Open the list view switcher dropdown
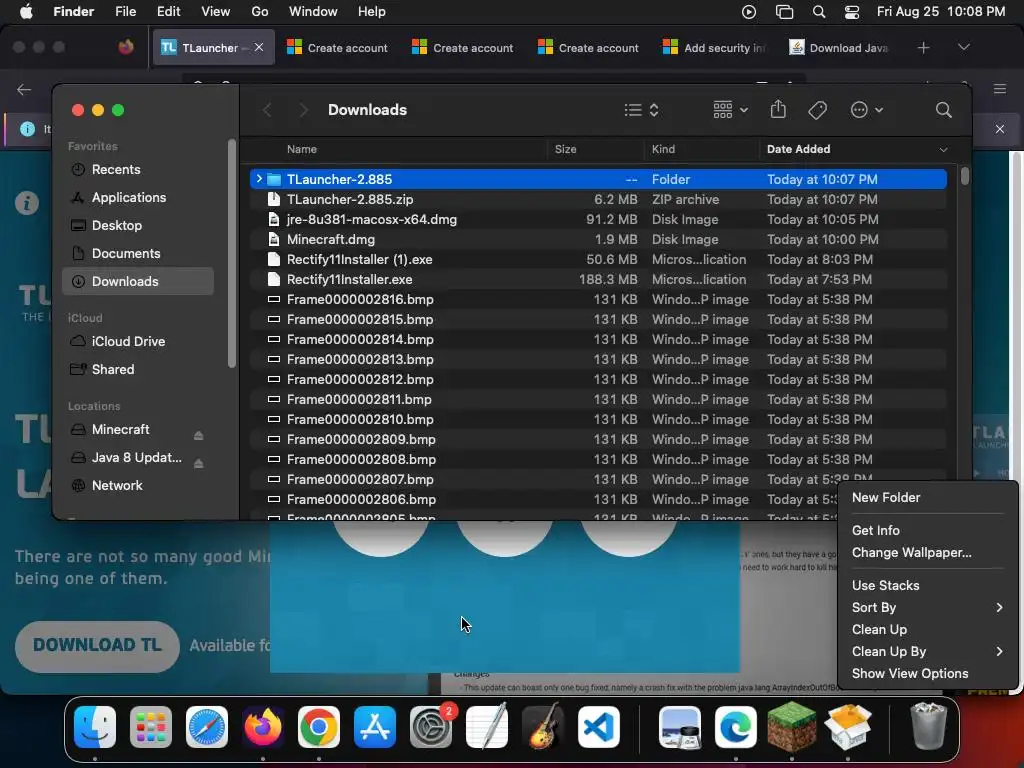Viewport: 1024px width, 768px height. point(641,110)
